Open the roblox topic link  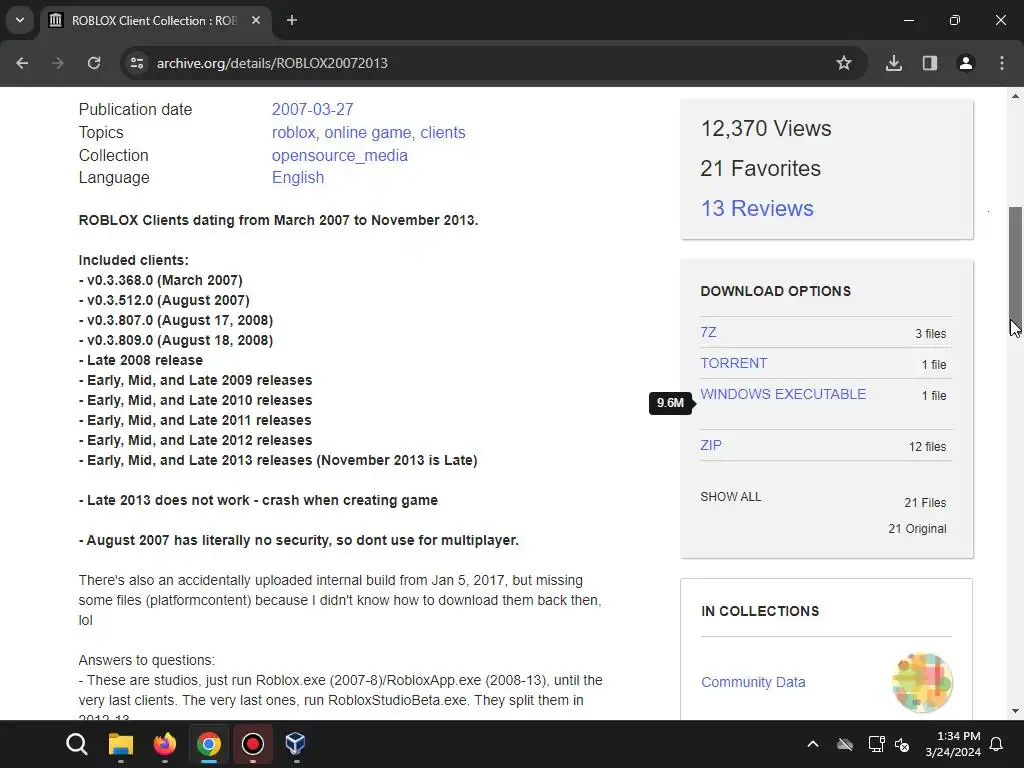(293, 132)
